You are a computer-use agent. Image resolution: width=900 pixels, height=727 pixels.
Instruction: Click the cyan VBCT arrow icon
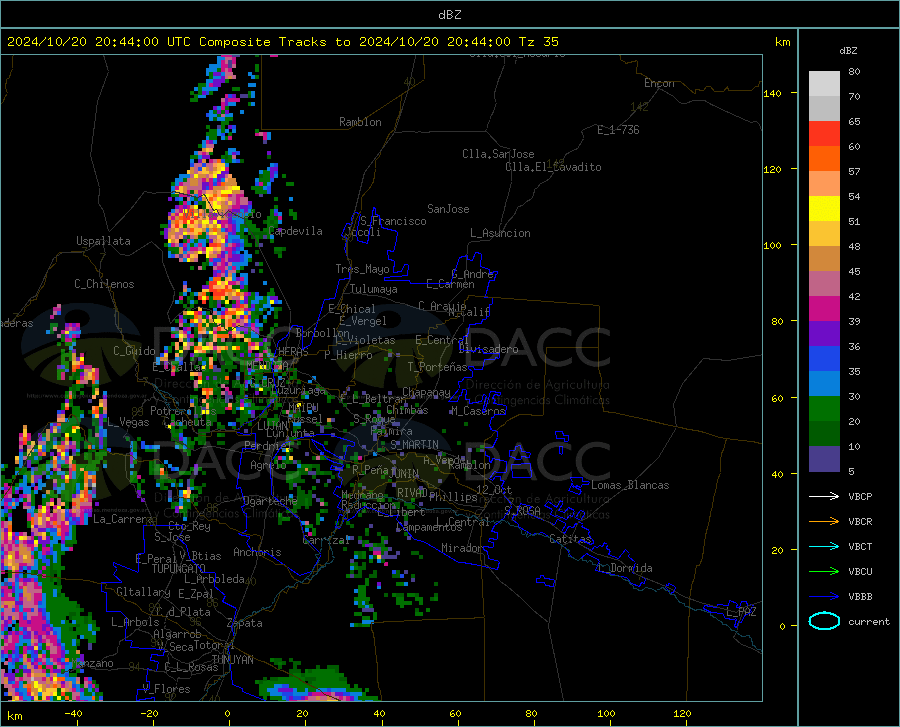click(824, 546)
